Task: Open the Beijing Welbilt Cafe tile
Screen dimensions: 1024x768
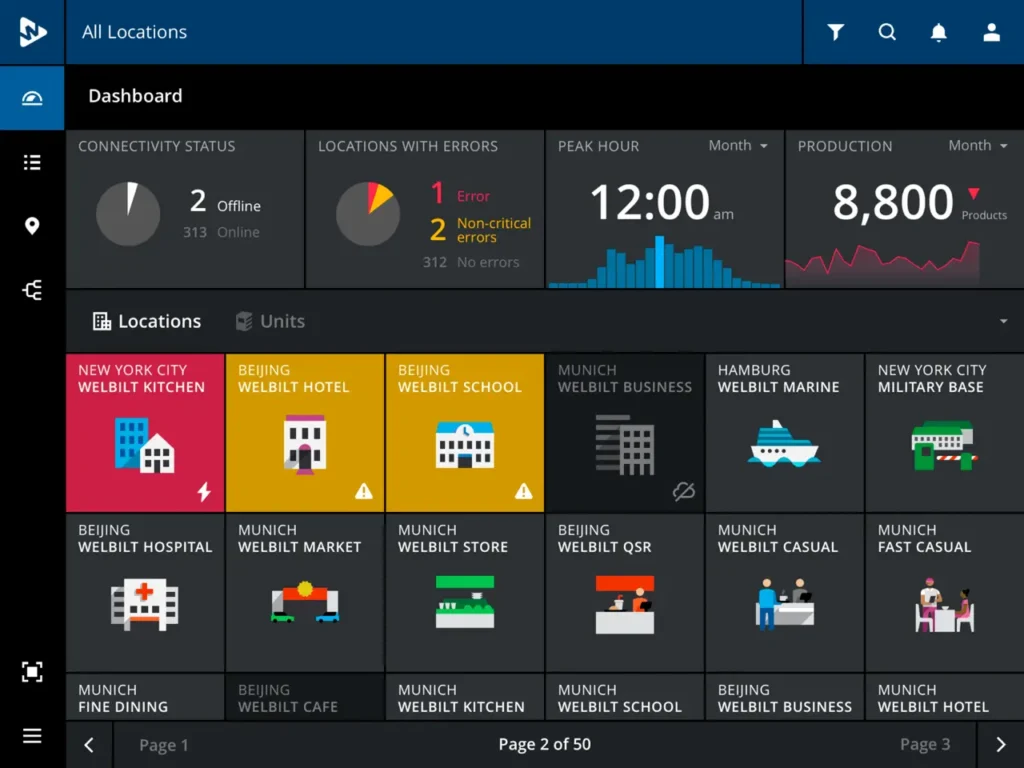Action: (305, 697)
